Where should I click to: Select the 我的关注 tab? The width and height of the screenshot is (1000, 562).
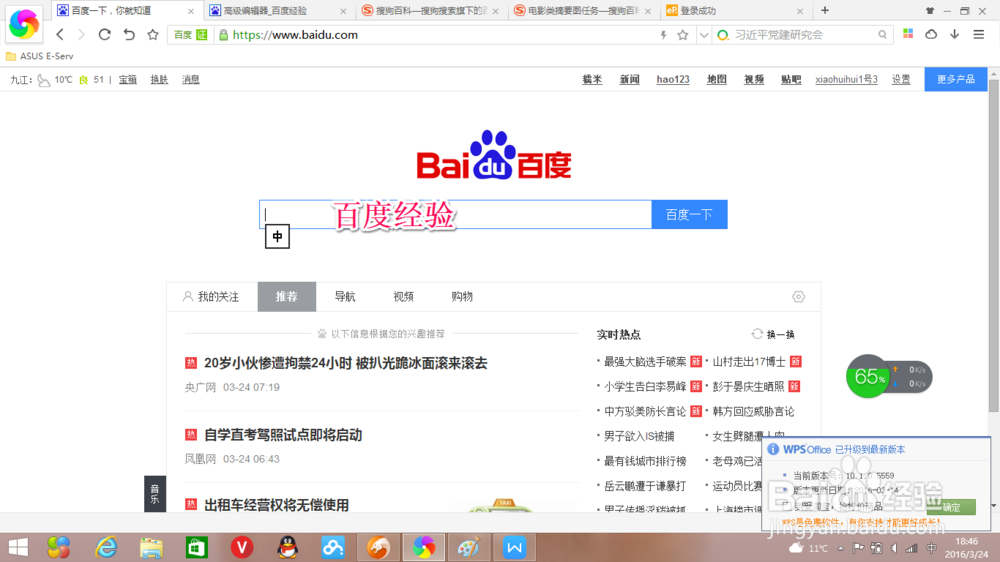point(211,297)
